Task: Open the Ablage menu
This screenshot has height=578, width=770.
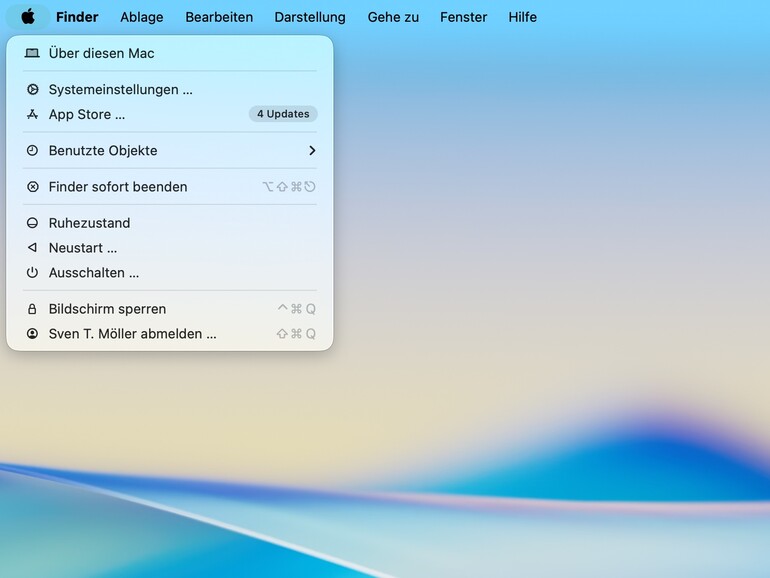Action: [142, 17]
